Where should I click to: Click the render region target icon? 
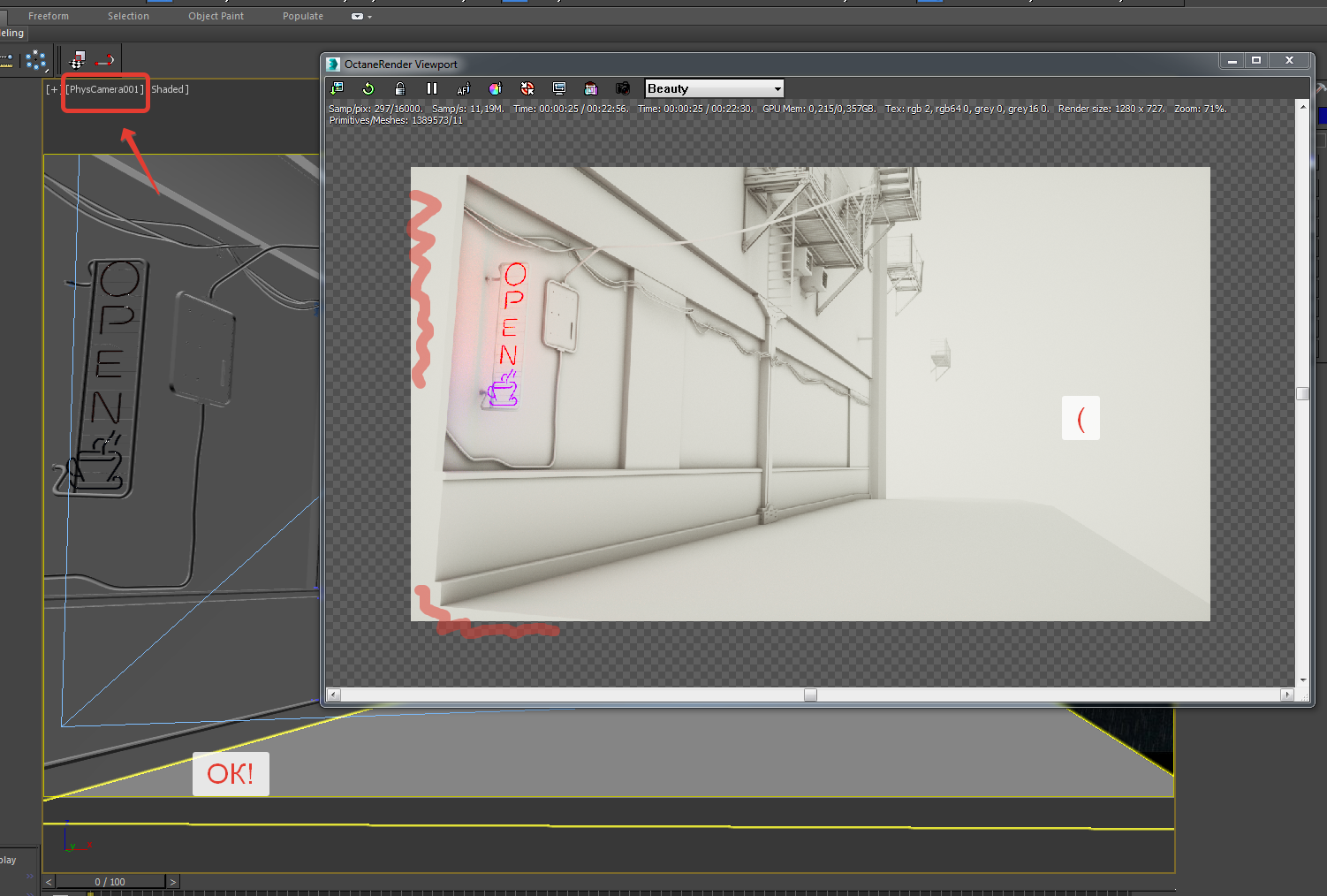527,88
